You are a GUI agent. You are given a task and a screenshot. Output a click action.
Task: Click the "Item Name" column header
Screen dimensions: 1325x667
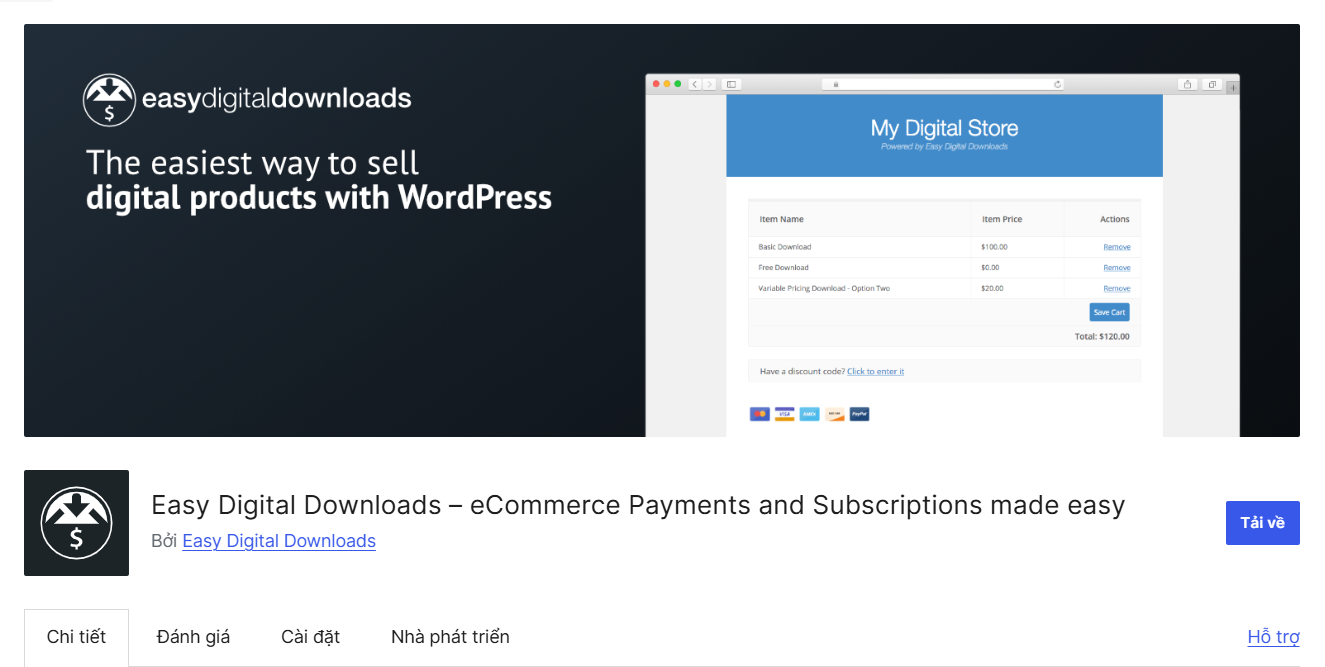tap(781, 219)
